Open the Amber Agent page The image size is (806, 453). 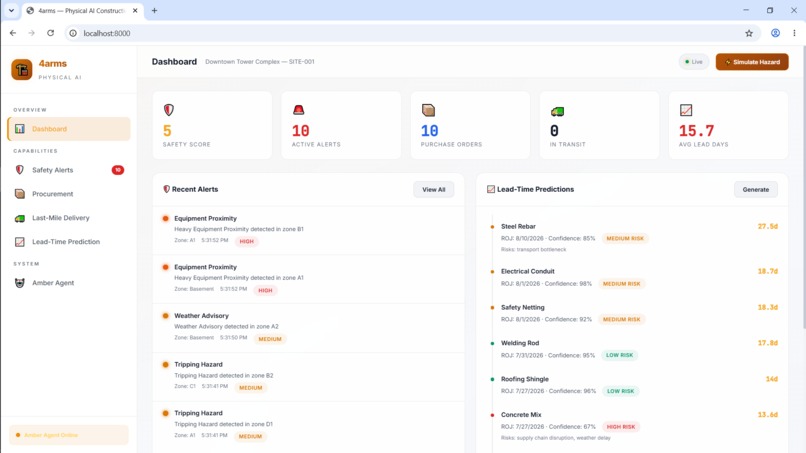(69, 283)
